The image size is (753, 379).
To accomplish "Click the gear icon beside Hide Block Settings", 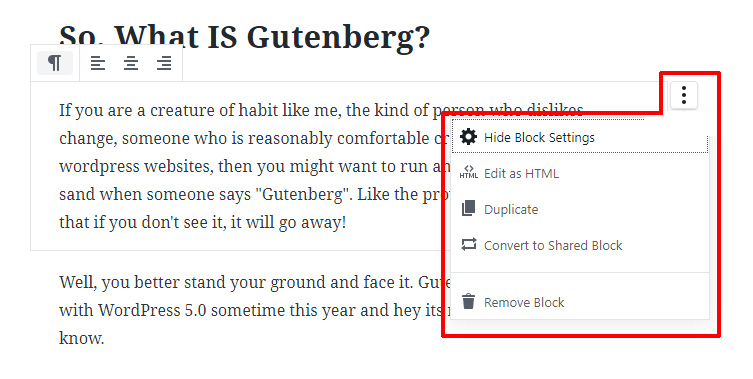I will (468, 137).
